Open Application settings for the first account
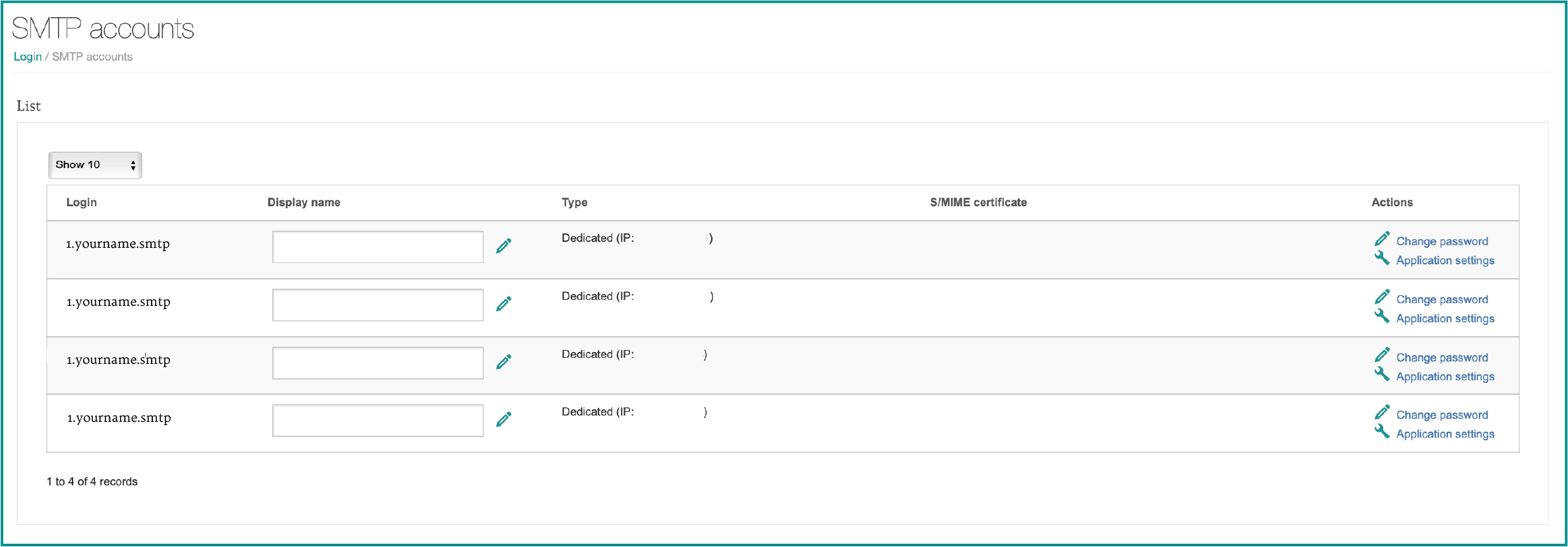This screenshot has width=1568, height=547. 1445,260
